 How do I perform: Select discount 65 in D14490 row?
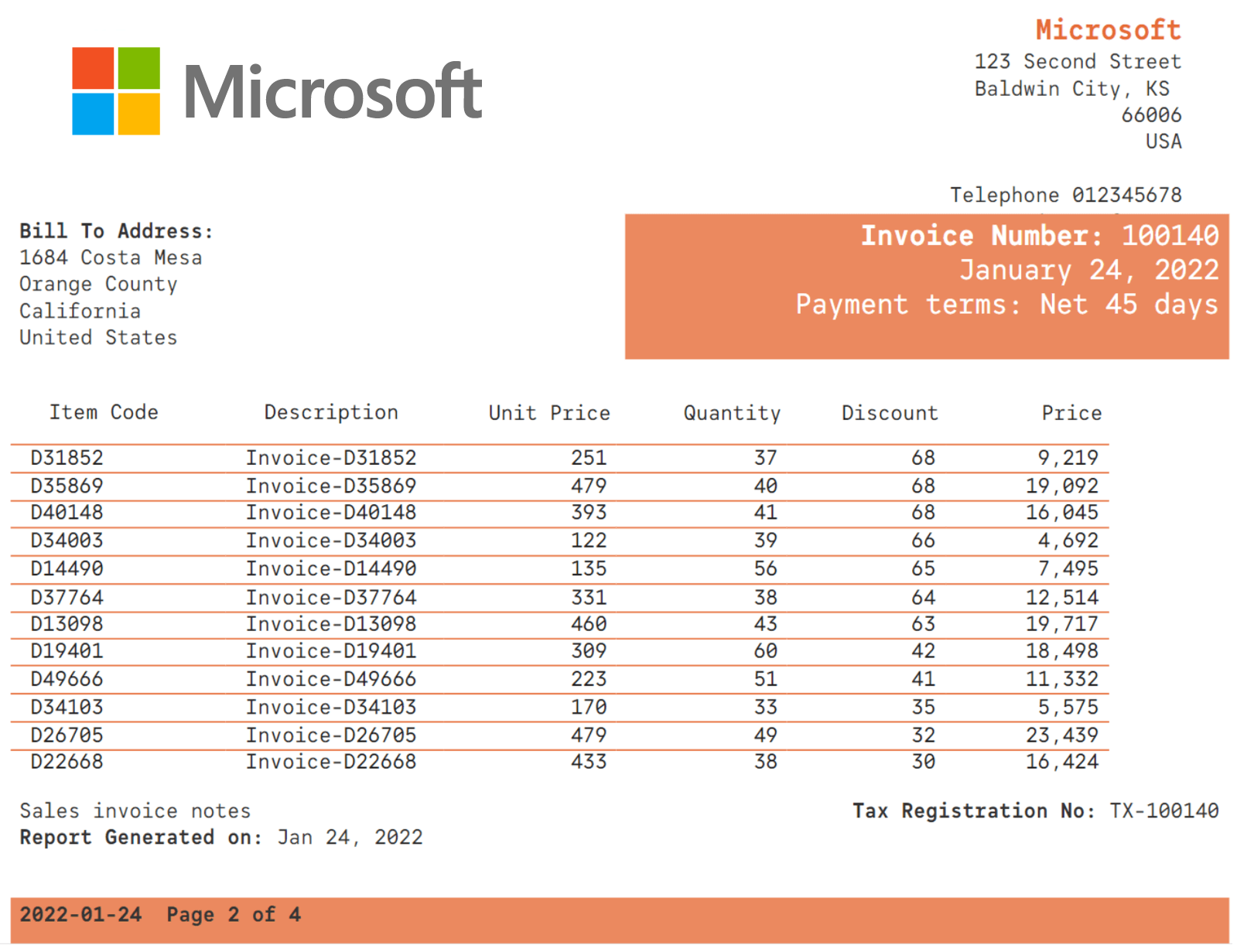(923, 568)
